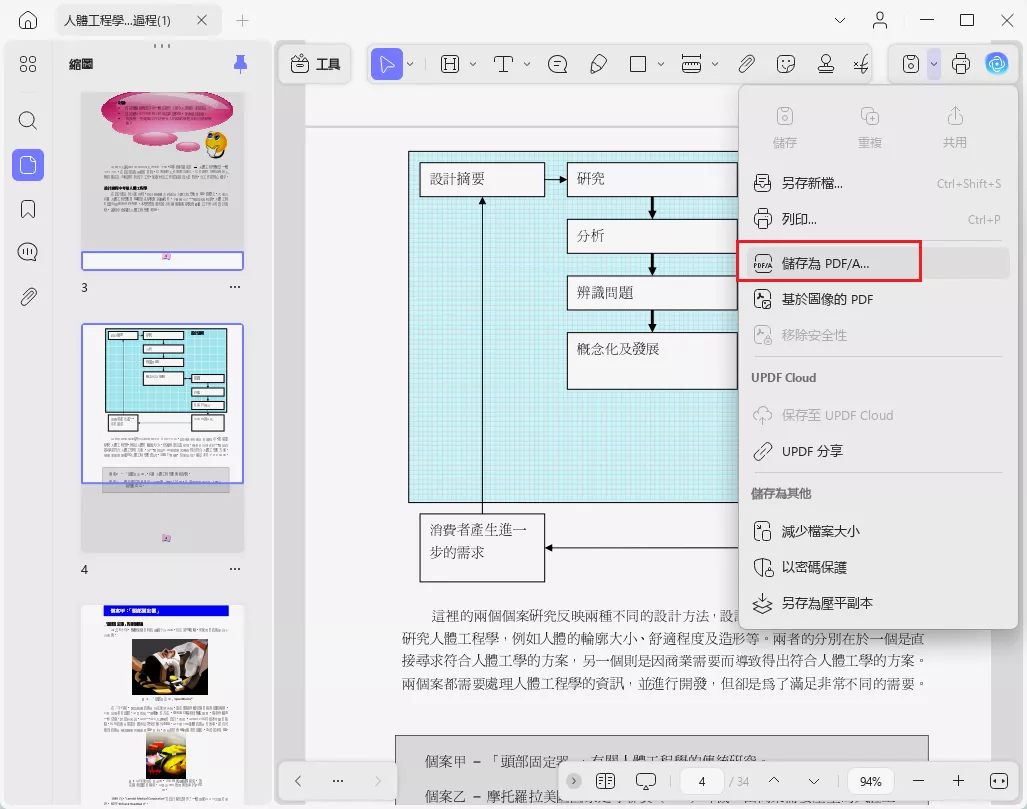
Task: Click the sticker tool icon
Action: (x=786, y=64)
